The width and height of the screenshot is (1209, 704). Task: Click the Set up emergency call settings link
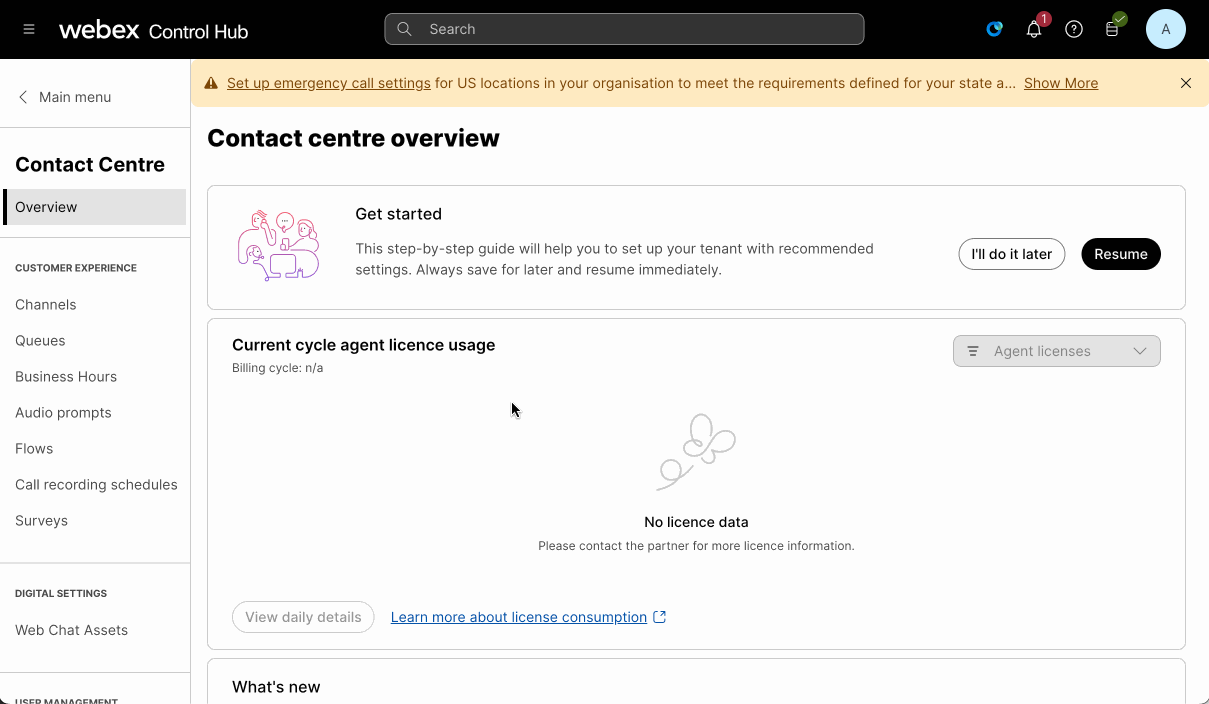pyautogui.click(x=329, y=83)
